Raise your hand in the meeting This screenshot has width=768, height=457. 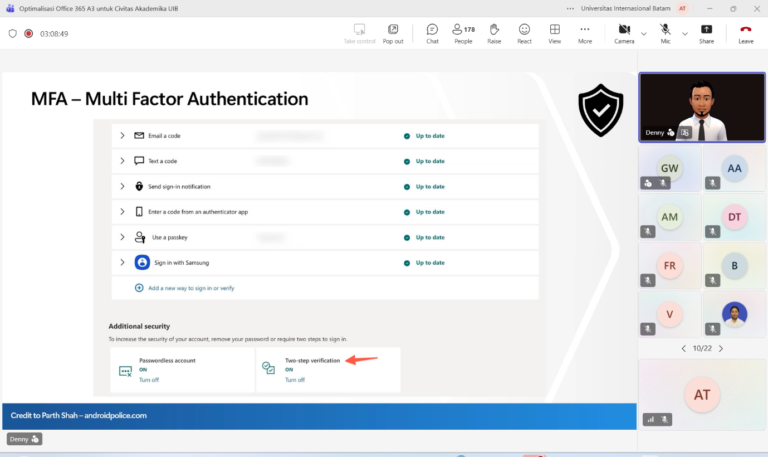click(x=494, y=34)
